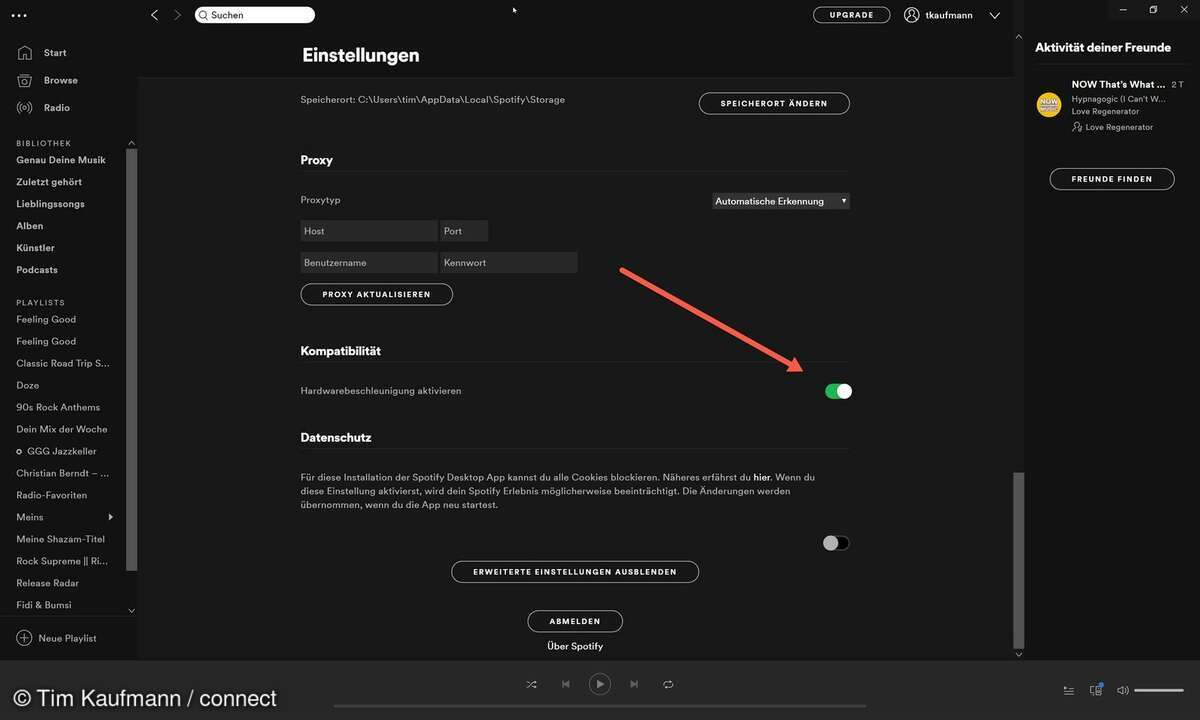Click sidebar scroll up arrow
Image resolution: width=1200 pixels, height=720 pixels.
point(131,143)
